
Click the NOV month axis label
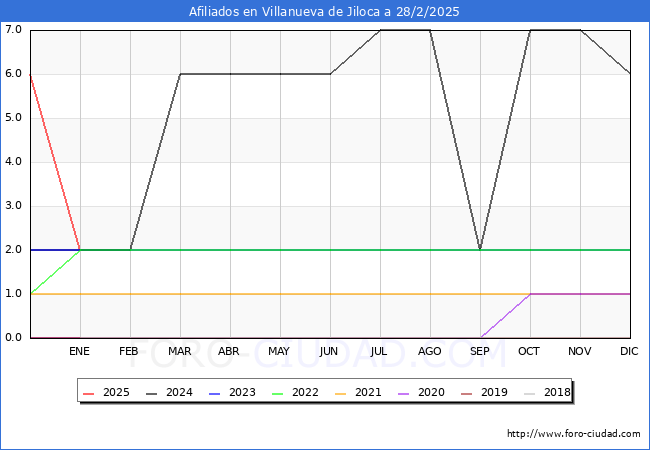(x=580, y=351)
